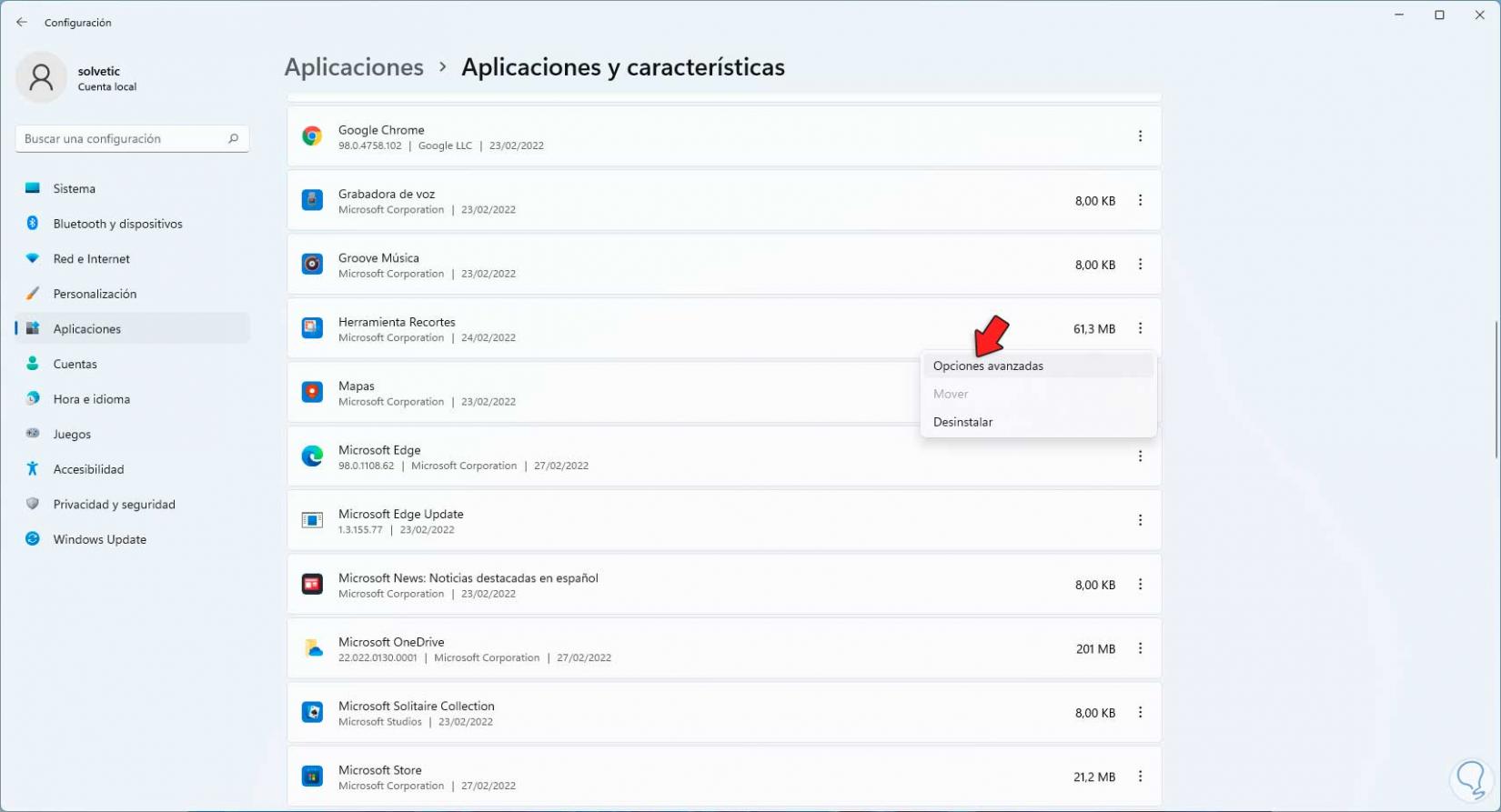
Task: Click the back arrow in Configuración
Action: 22,23
